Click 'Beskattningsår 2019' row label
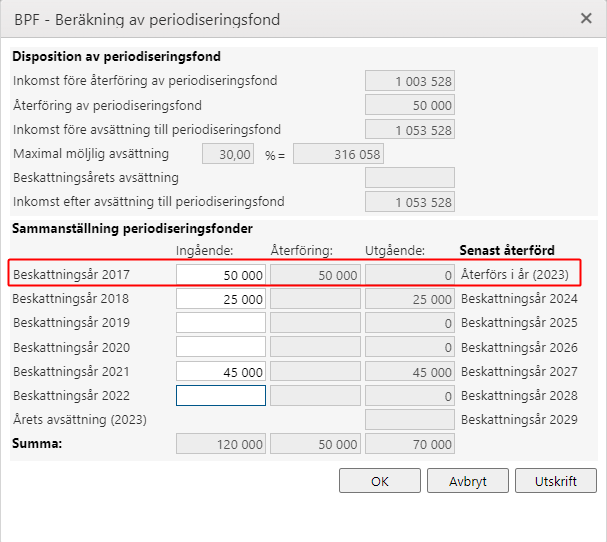Screen dimensions: 607x542 71,322
